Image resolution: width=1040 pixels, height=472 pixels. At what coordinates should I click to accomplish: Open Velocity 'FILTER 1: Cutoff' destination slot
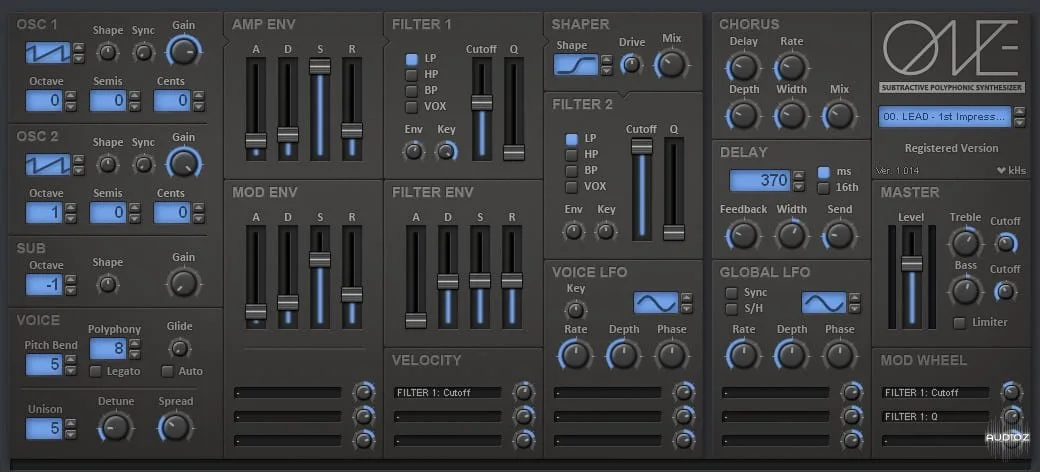pos(448,392)
